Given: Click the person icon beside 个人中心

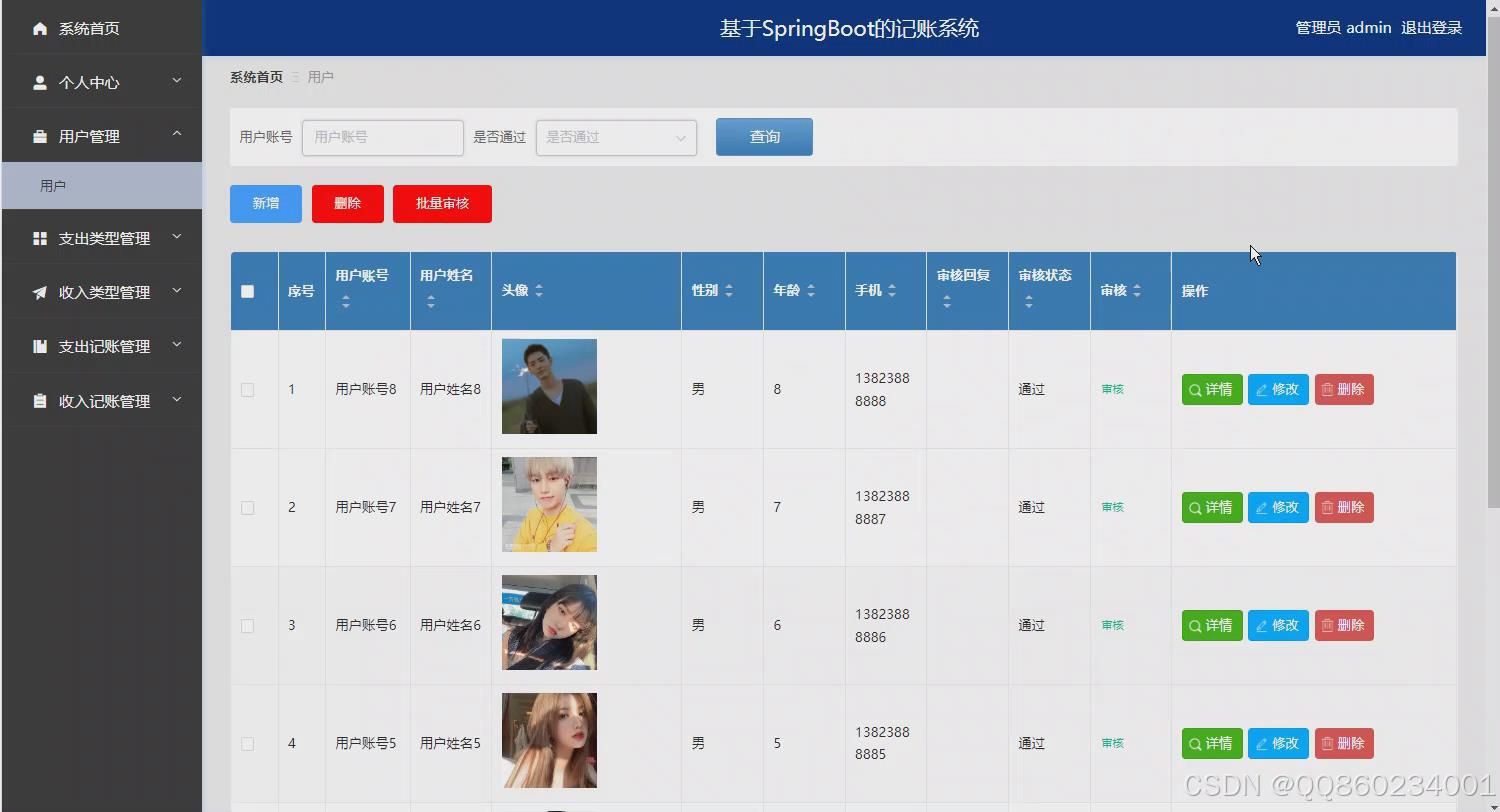Looking at the screenshot, I should click(x=40, y=82).
